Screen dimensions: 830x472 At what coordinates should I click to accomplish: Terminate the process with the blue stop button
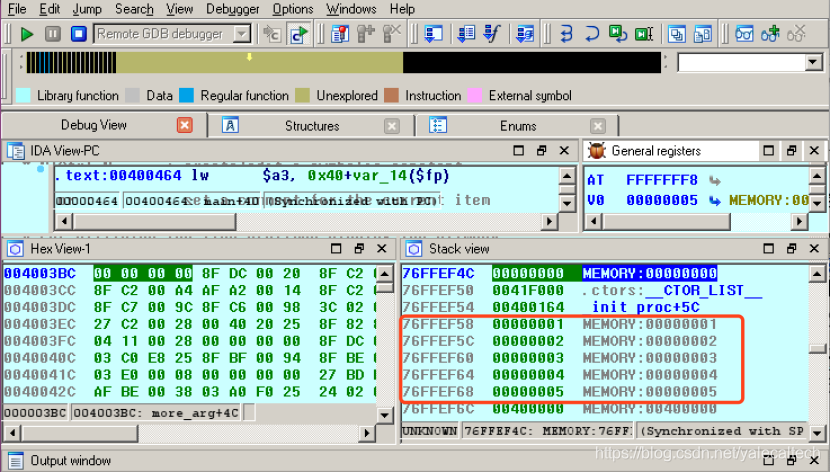pos(79,34)
